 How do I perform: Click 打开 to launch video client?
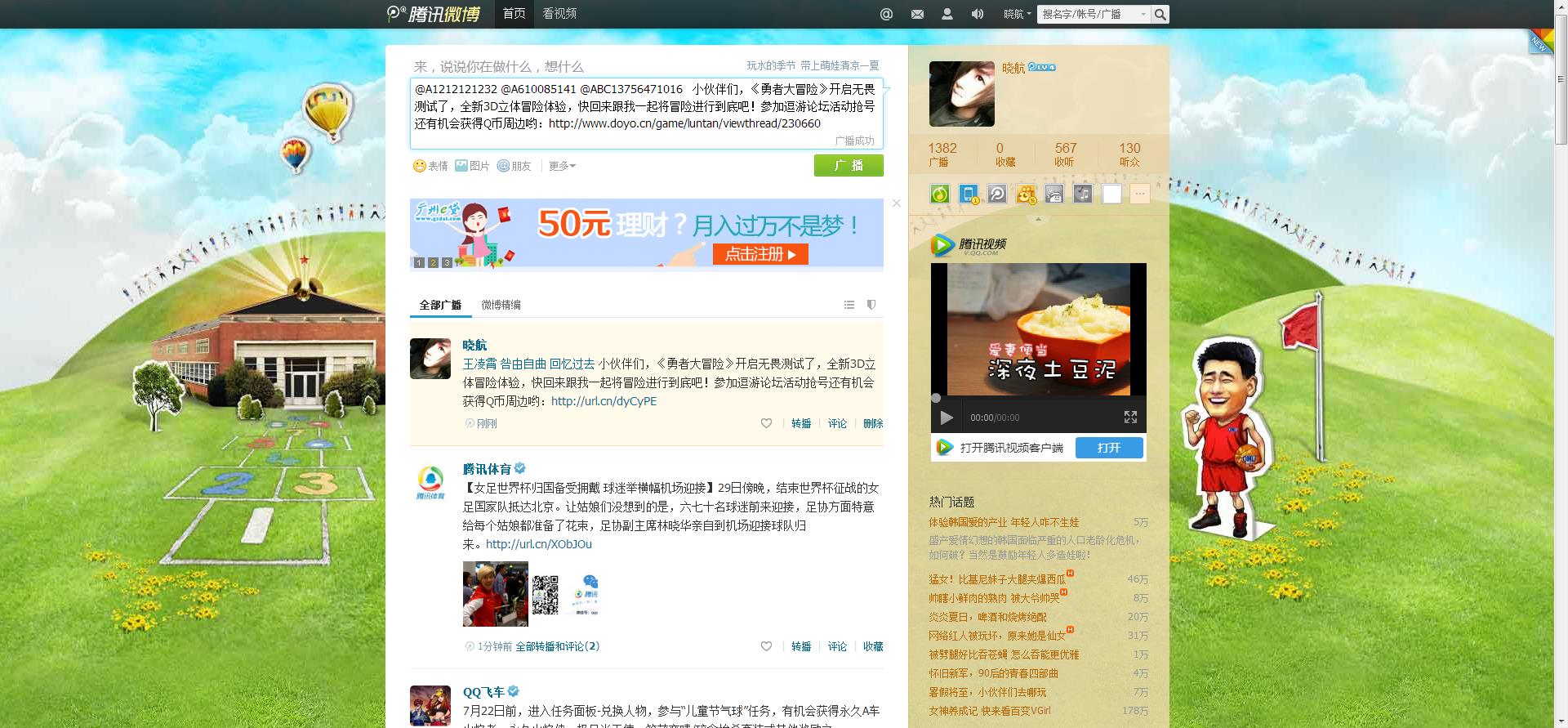click(1108, 448)
